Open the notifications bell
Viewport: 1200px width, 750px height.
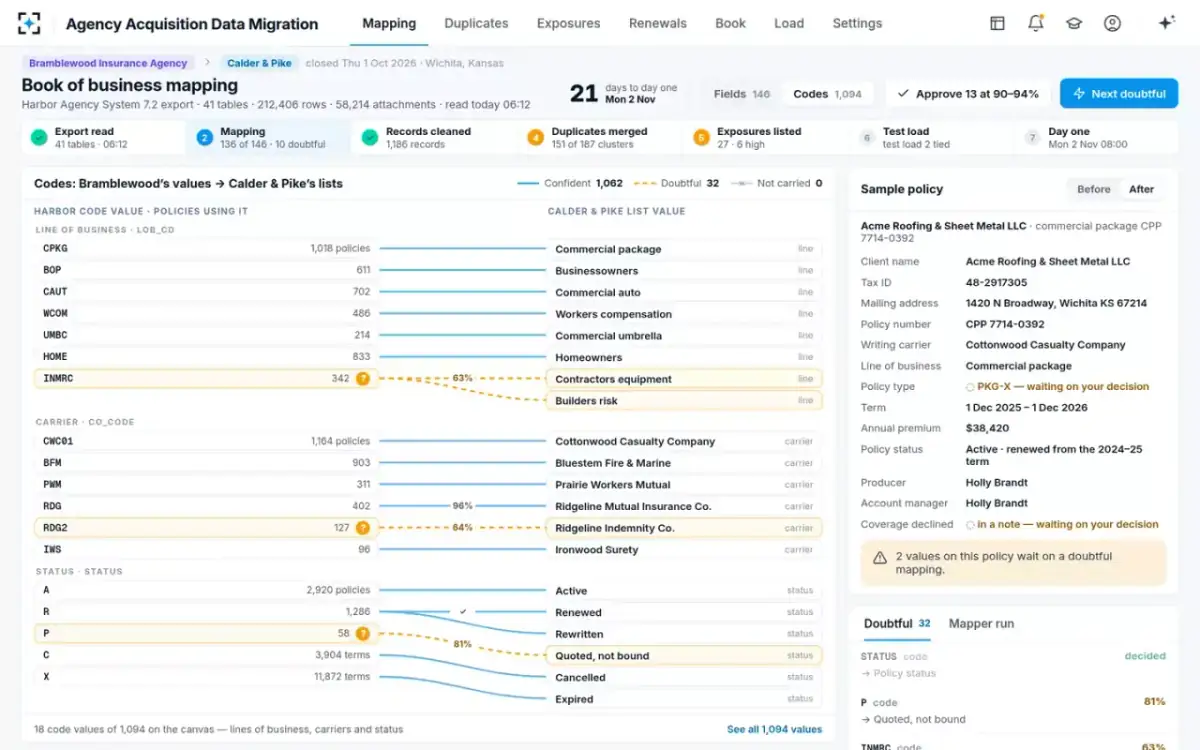coord(1035,23)
